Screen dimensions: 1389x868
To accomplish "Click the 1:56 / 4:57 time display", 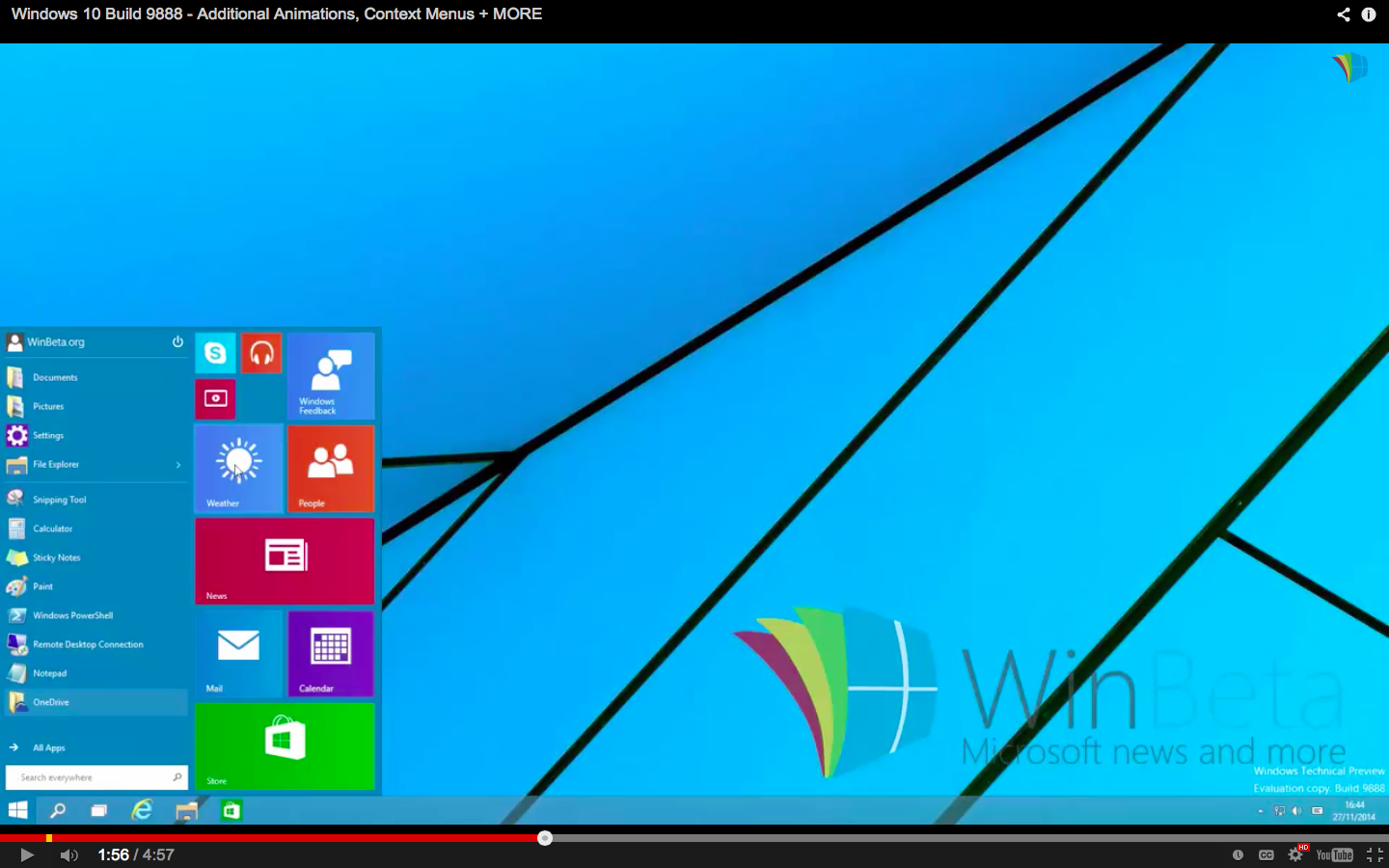I will tap(136, 855).
